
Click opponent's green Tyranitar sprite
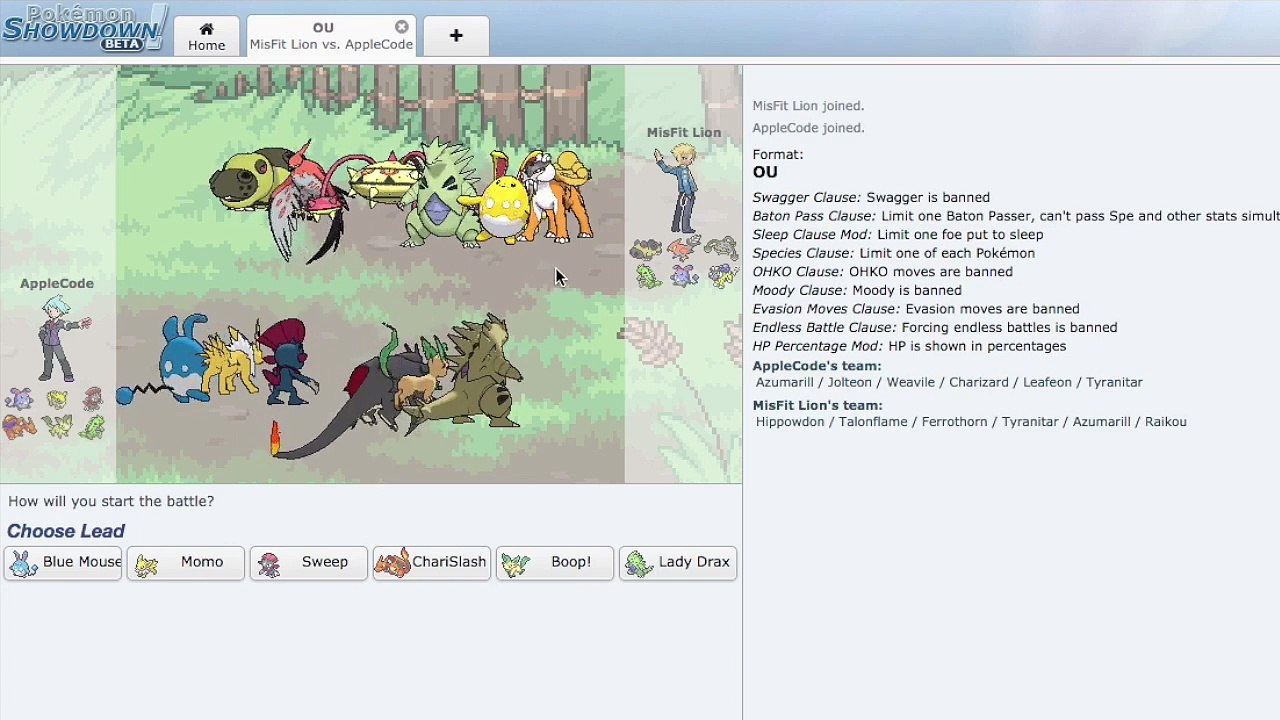coord(440,195)
